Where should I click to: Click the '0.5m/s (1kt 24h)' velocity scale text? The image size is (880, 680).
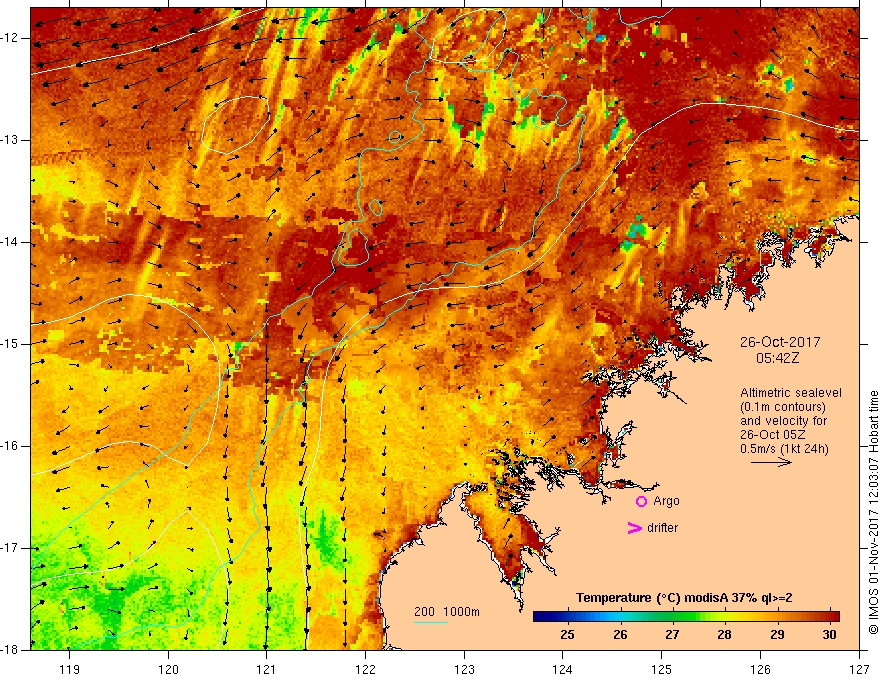[784, 449]
